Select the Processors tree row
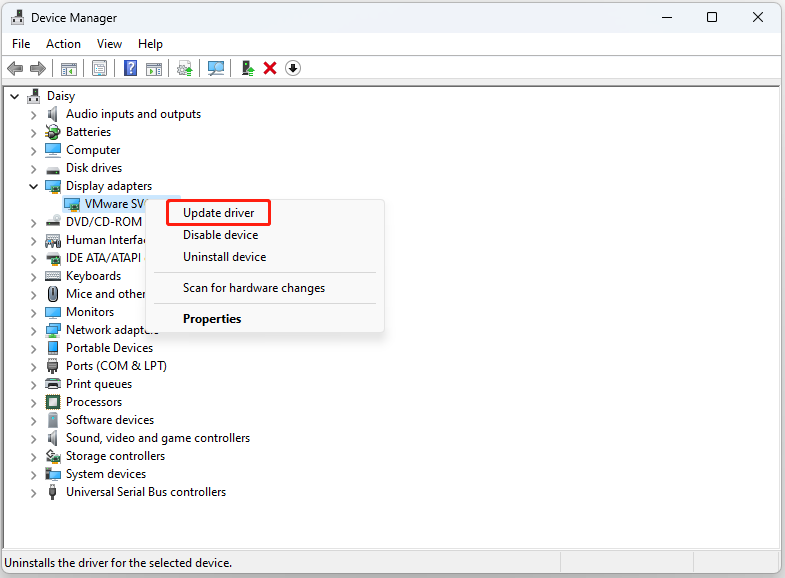 [94, 402]
